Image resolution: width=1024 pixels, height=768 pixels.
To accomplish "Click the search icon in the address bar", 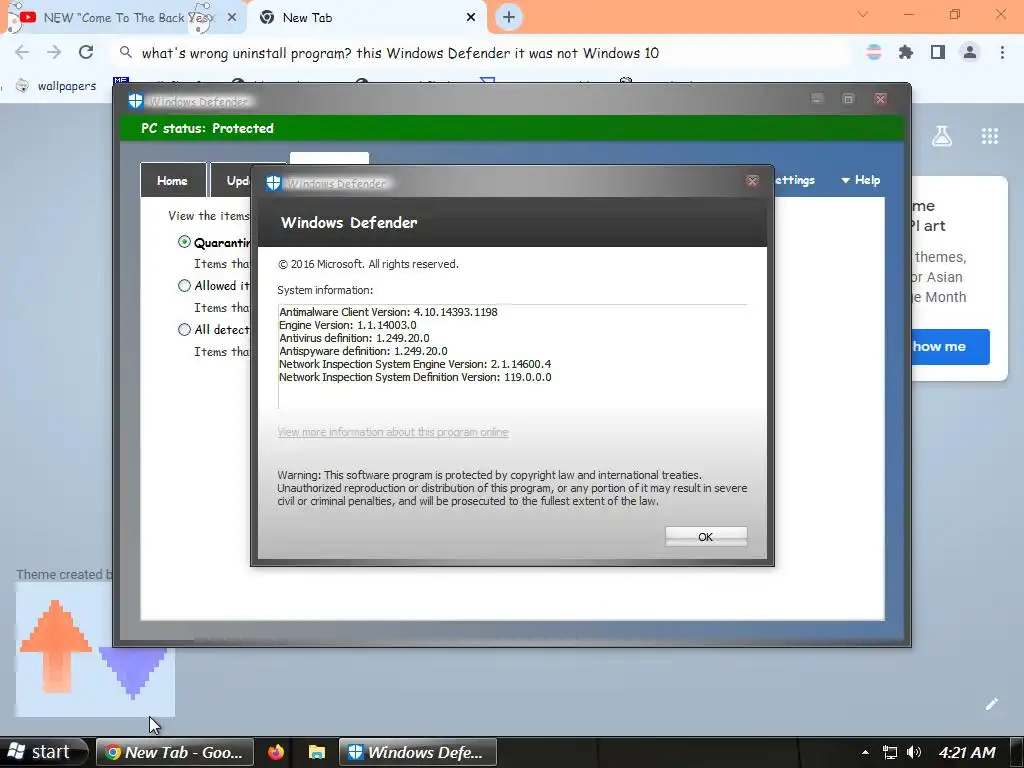I will tap(126, 52).
